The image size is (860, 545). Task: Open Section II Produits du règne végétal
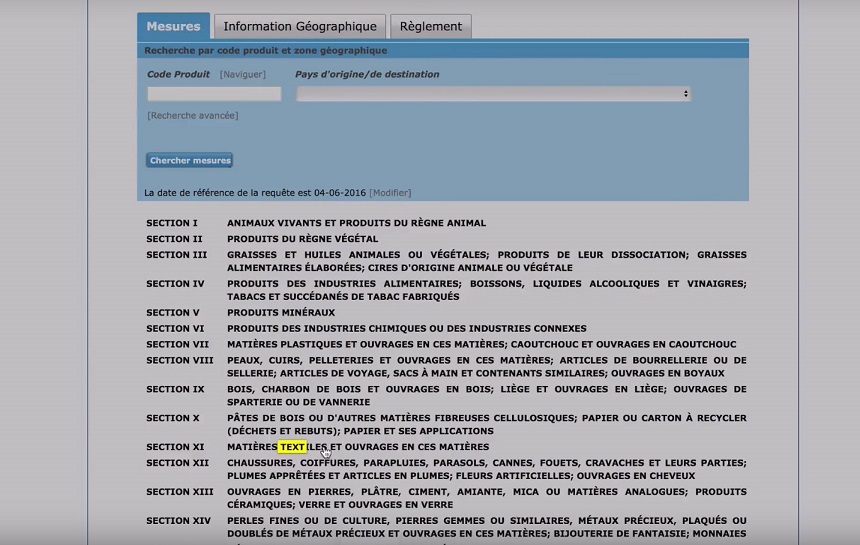302,239
